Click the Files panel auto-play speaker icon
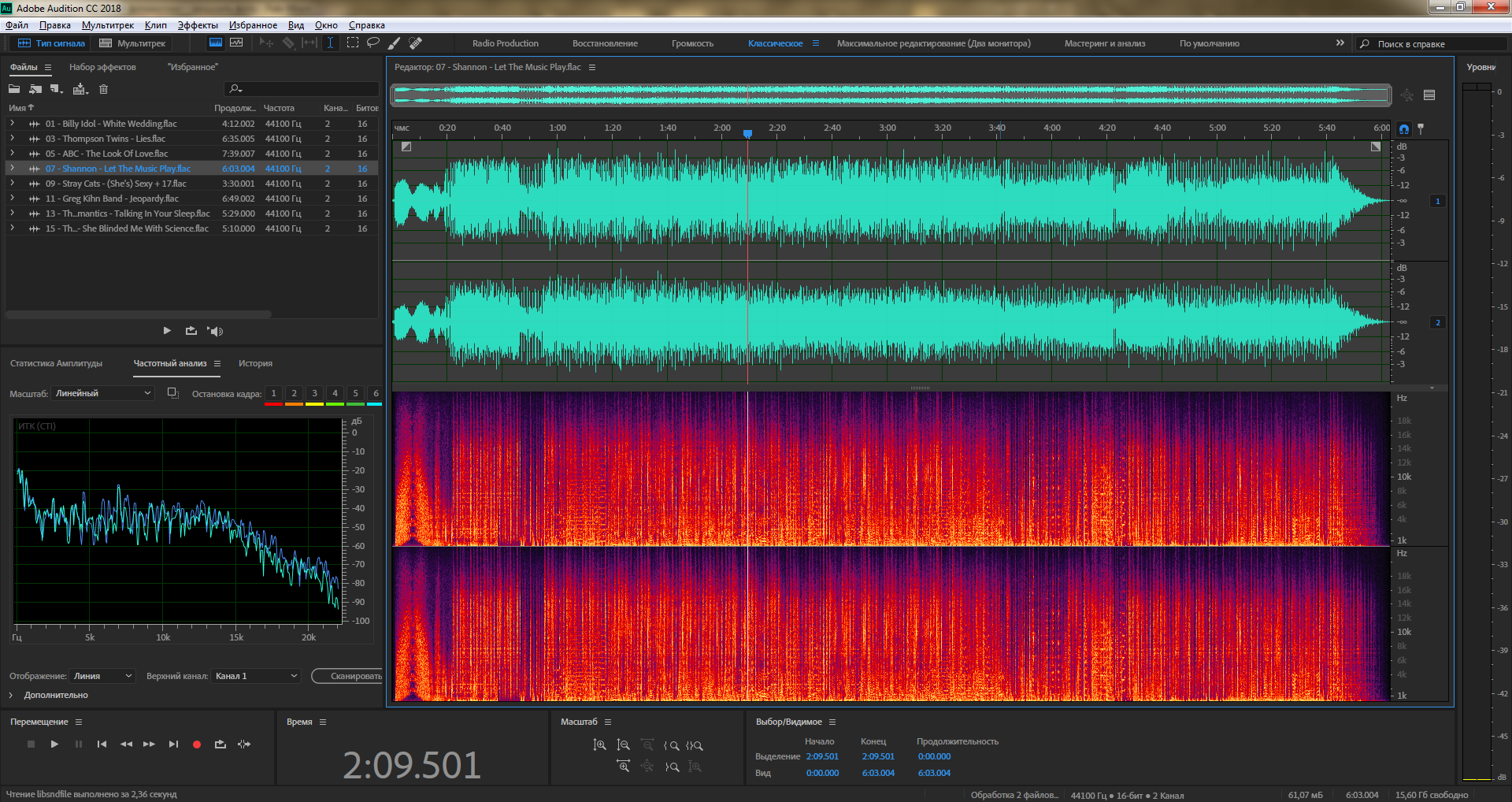The height and width of the screenshot is (802, 1512). point(215,331)
